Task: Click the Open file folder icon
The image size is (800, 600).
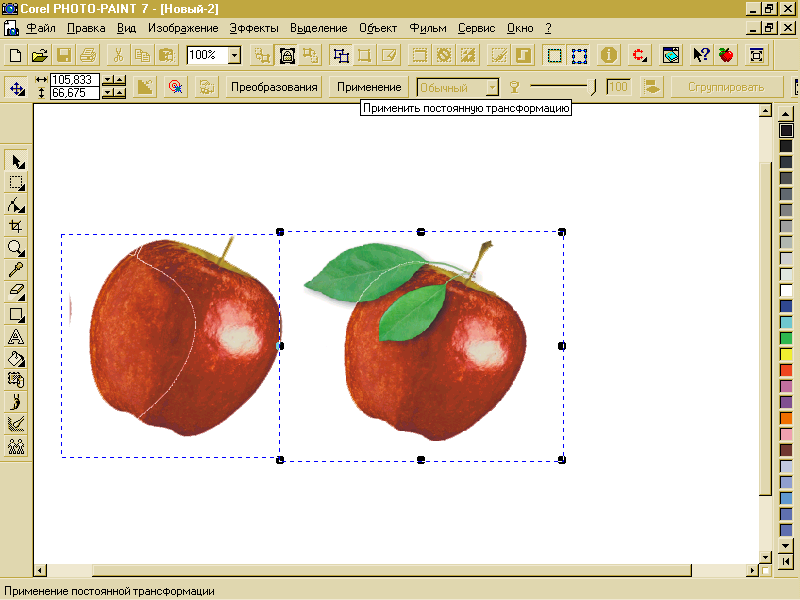Action: (40, 55)
